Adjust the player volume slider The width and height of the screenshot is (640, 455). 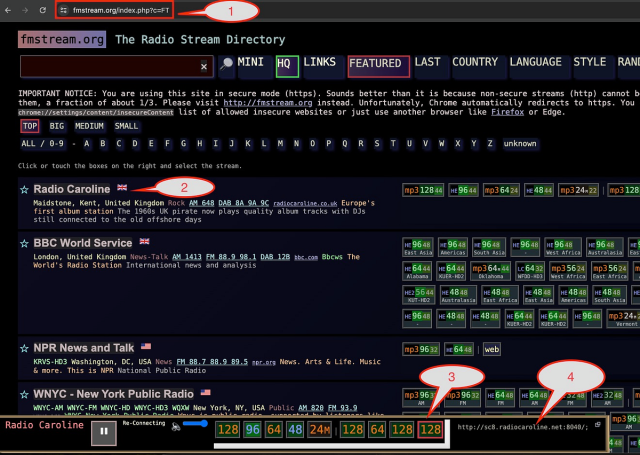200,423
